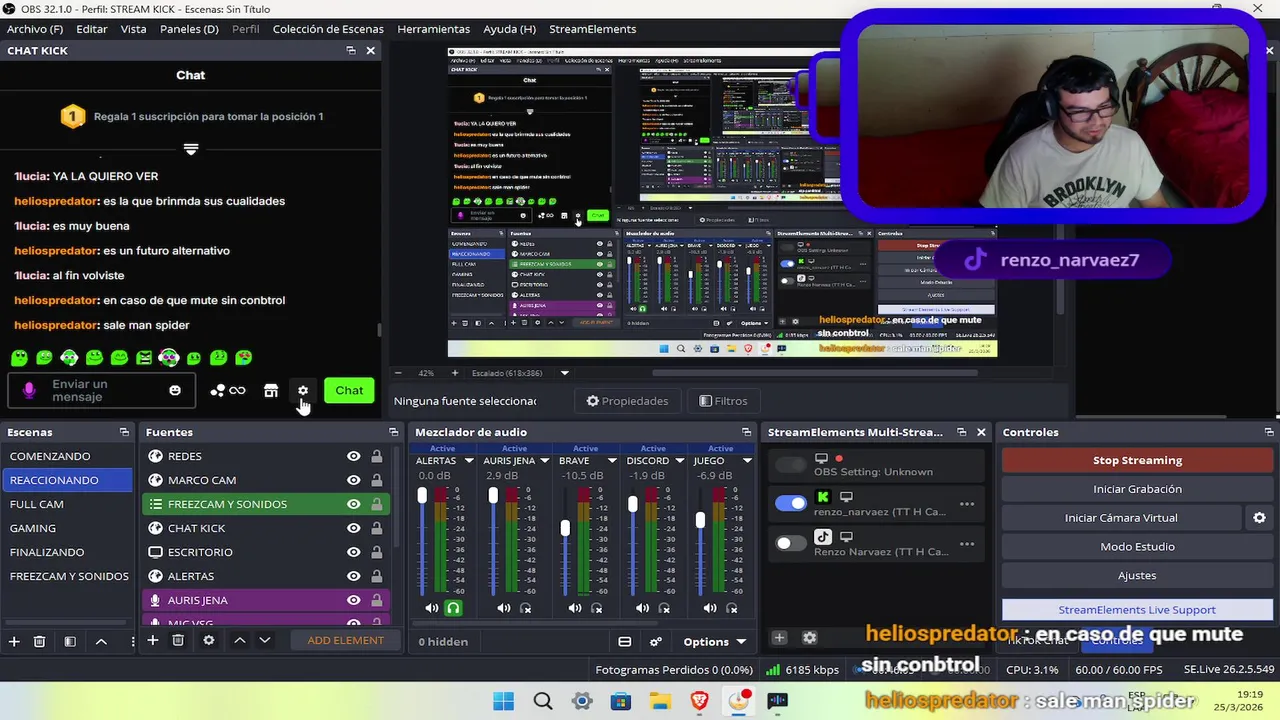Toggle visibility of REDES source
The width and height of the screenshot is (1280, 720).
[353, 456]
